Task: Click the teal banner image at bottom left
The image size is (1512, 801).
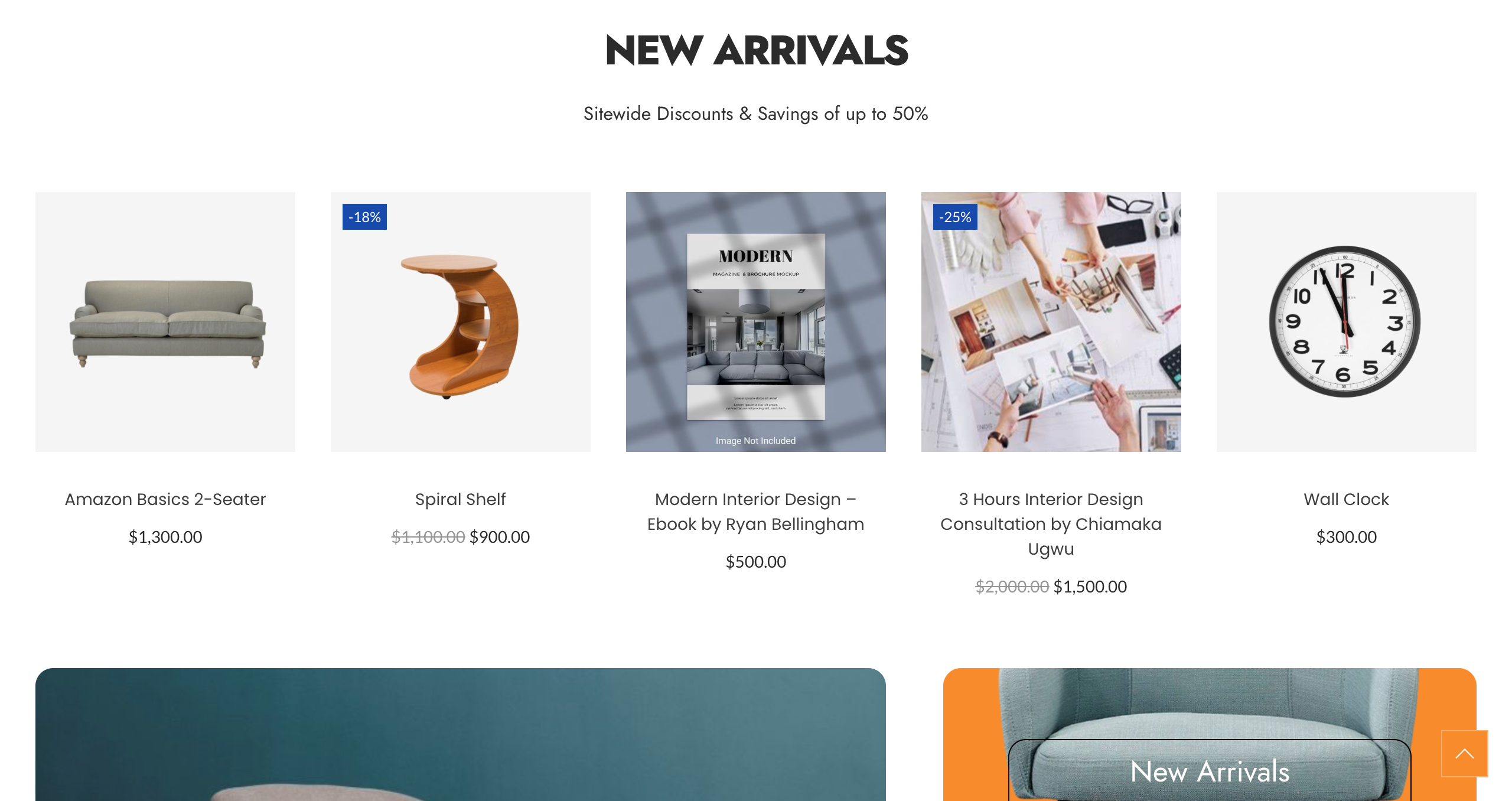Action: click(x=461, y=734)
